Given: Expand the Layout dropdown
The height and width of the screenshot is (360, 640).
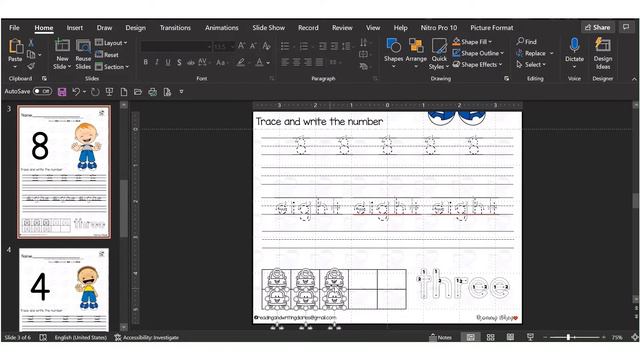Looking at the screenshot, I should pyautogui.click(x=111, y=42).
